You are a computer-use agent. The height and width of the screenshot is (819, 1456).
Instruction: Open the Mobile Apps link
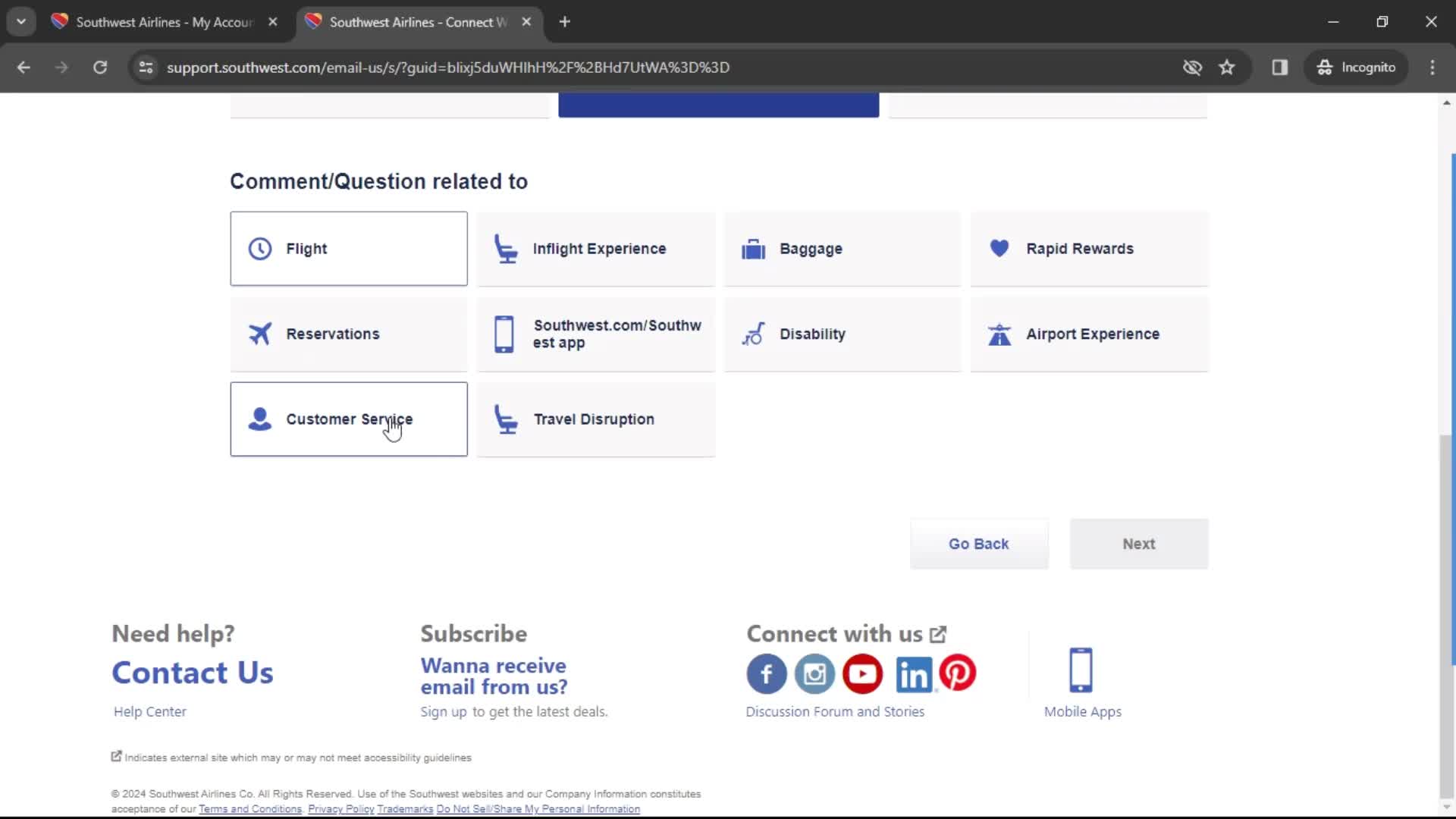(1082, 711)
